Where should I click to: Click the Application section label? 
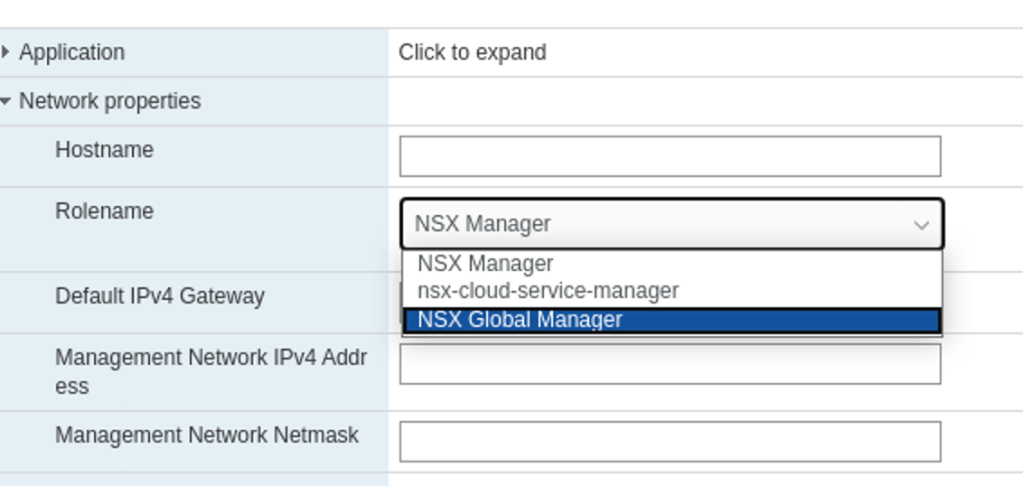72,52
